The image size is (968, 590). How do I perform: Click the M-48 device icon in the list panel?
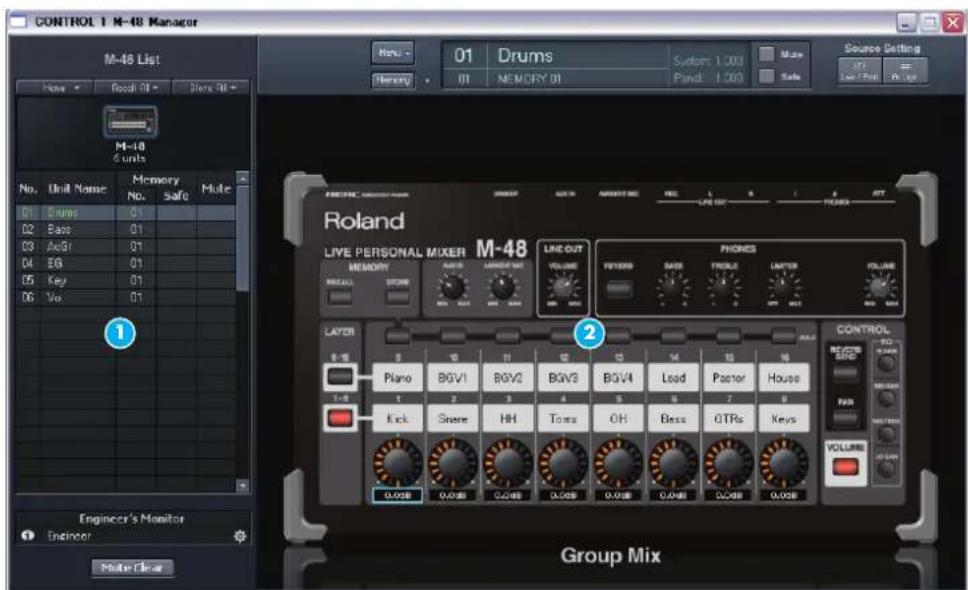pyautogui.click(x=130, y=122)
